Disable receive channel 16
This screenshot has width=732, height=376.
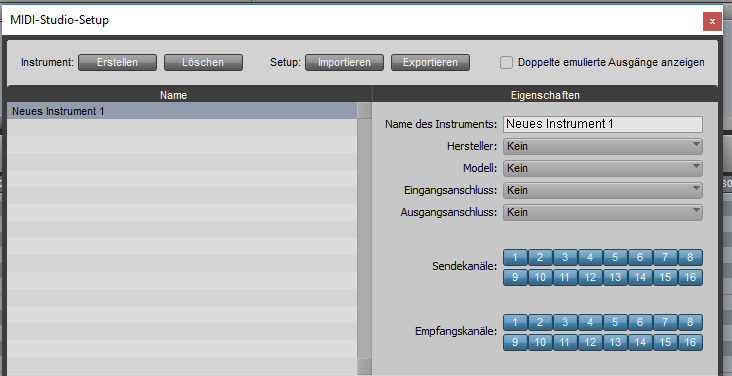(690, 342)
